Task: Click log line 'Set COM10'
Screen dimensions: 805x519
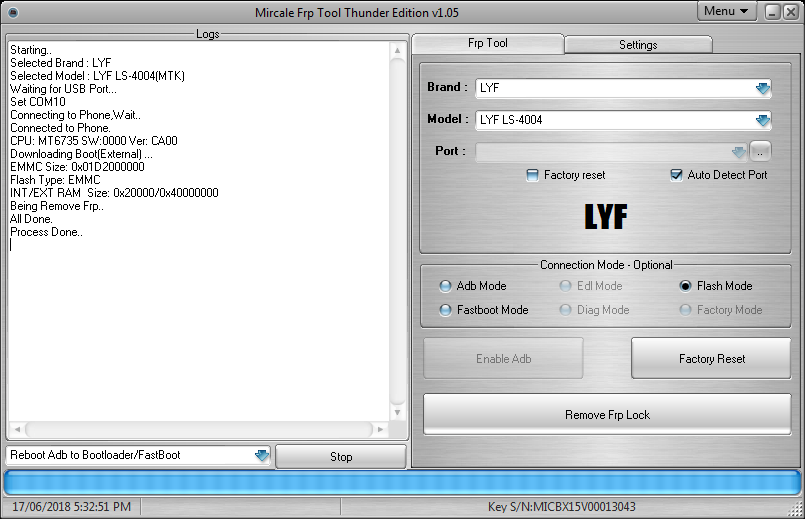Action: [x=38, y=102]
